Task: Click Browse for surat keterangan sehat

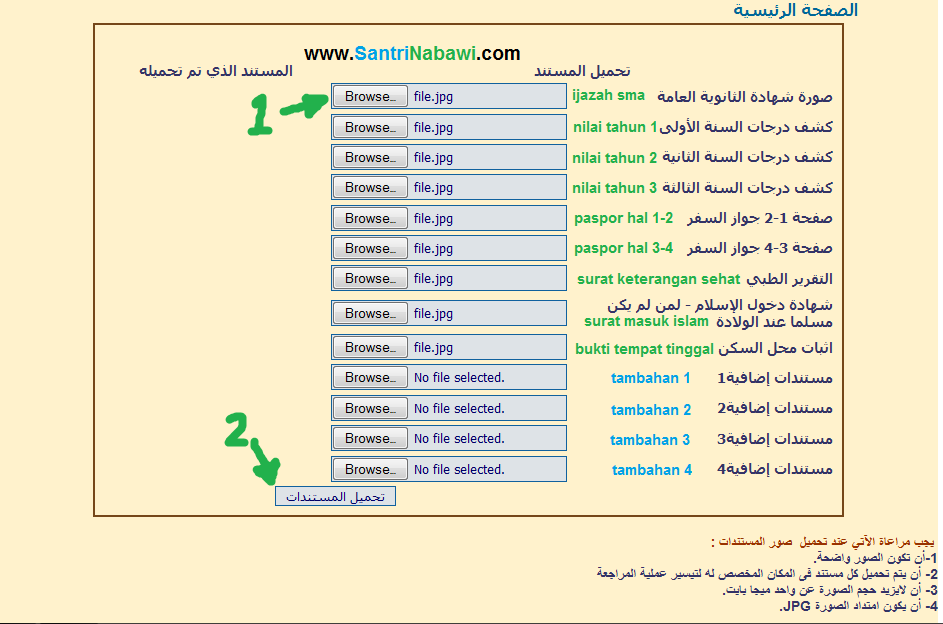Action: point(370,278)
